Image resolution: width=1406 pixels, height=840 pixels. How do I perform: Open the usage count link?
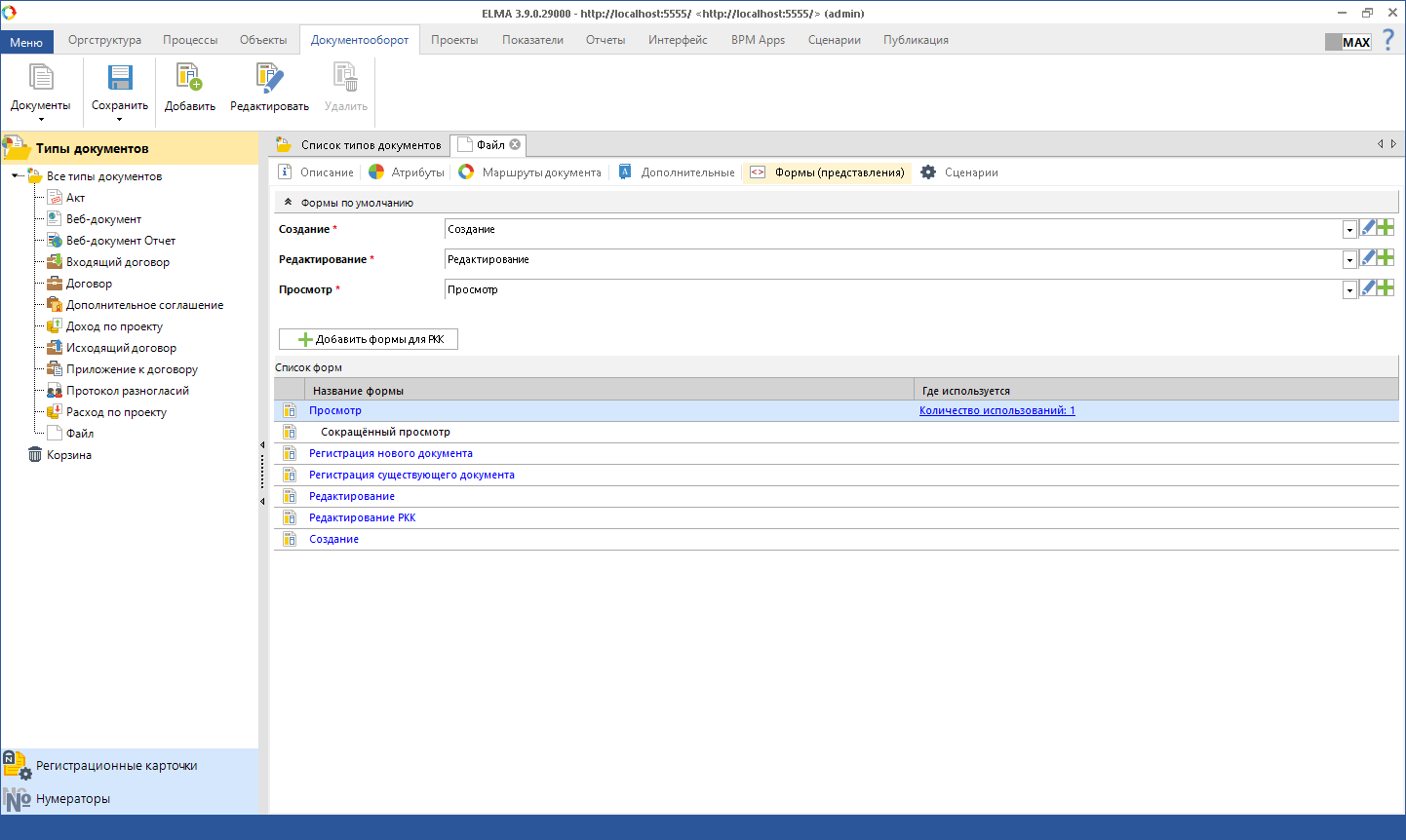(996, 410)
